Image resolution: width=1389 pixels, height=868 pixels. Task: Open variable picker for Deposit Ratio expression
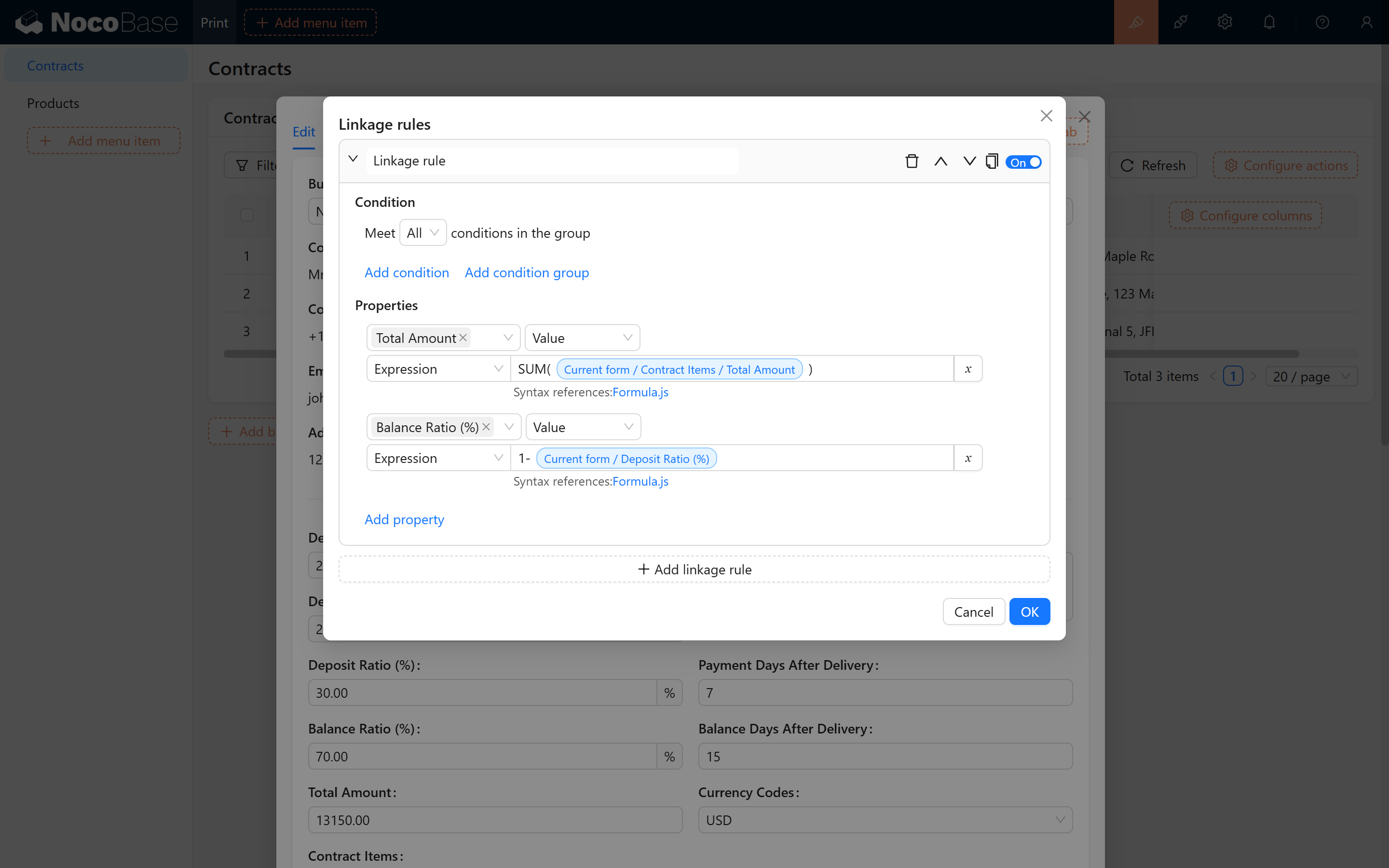point(967,458)
